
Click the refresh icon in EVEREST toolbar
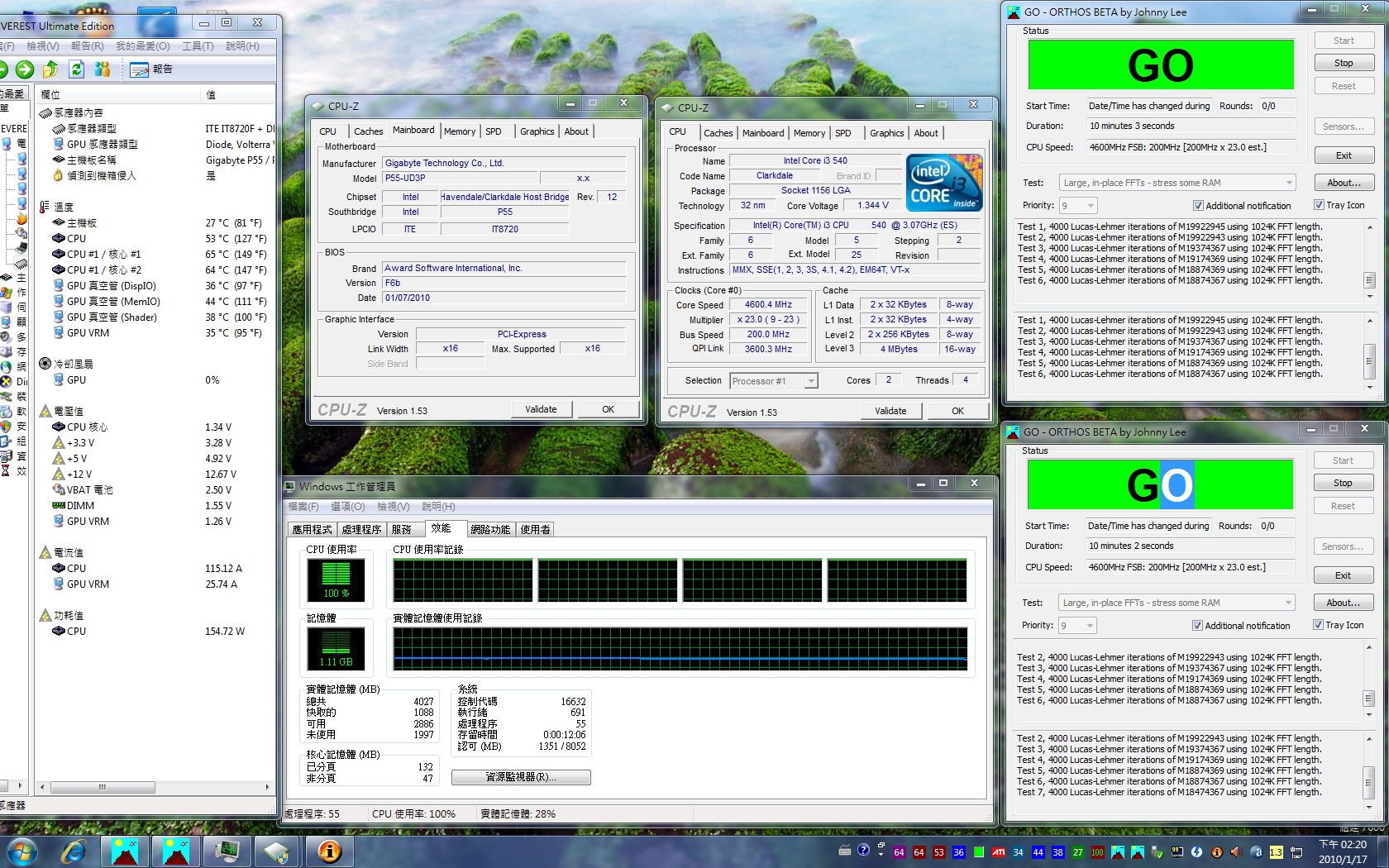pyautogui.click(x=77, y=69)
